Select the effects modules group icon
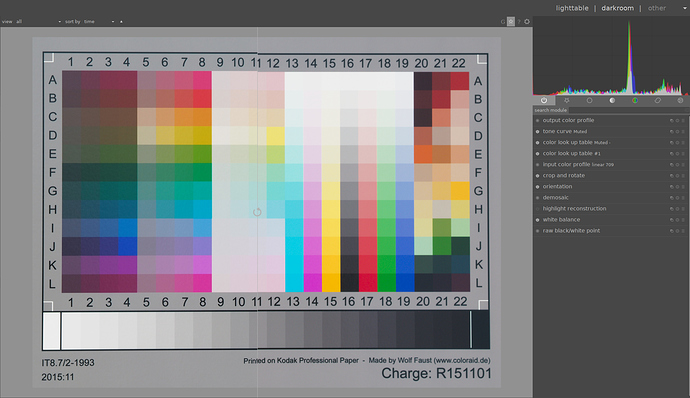The width and height of the screenshot is (690, 398). point(680,100)
